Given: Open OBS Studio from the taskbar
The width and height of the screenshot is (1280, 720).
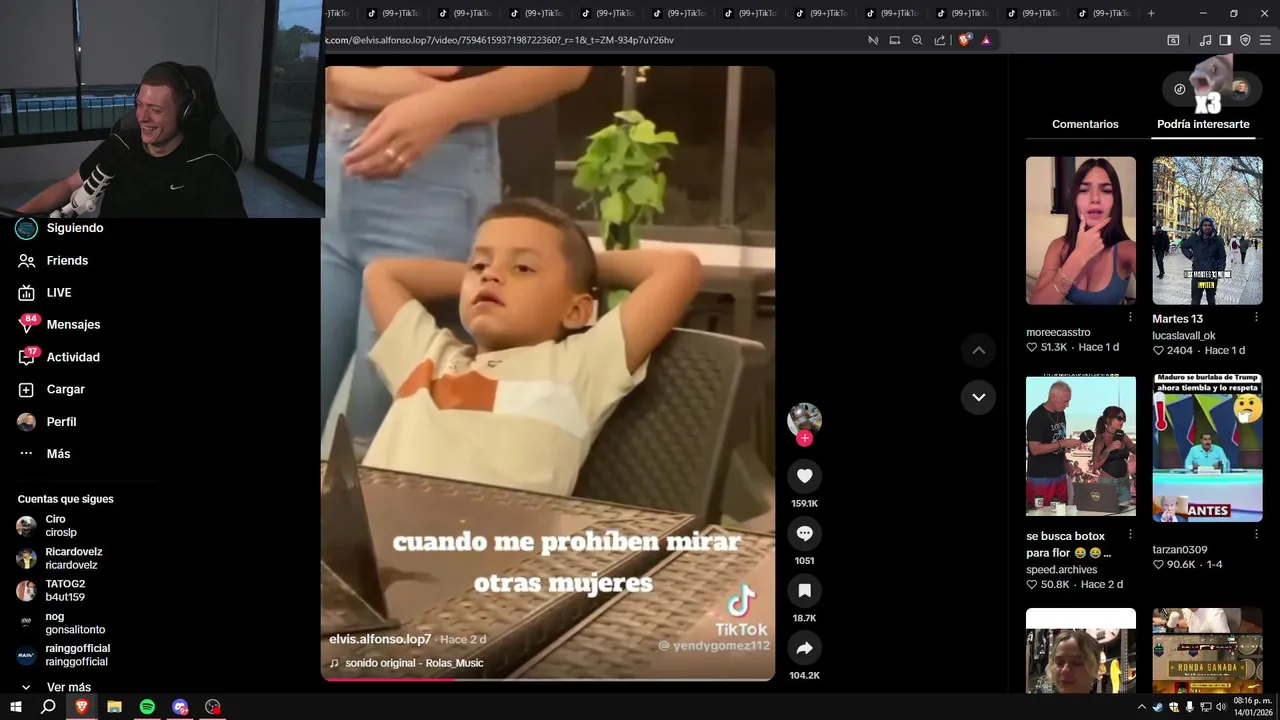Looking at the screenshot, I should click(213, 707).
